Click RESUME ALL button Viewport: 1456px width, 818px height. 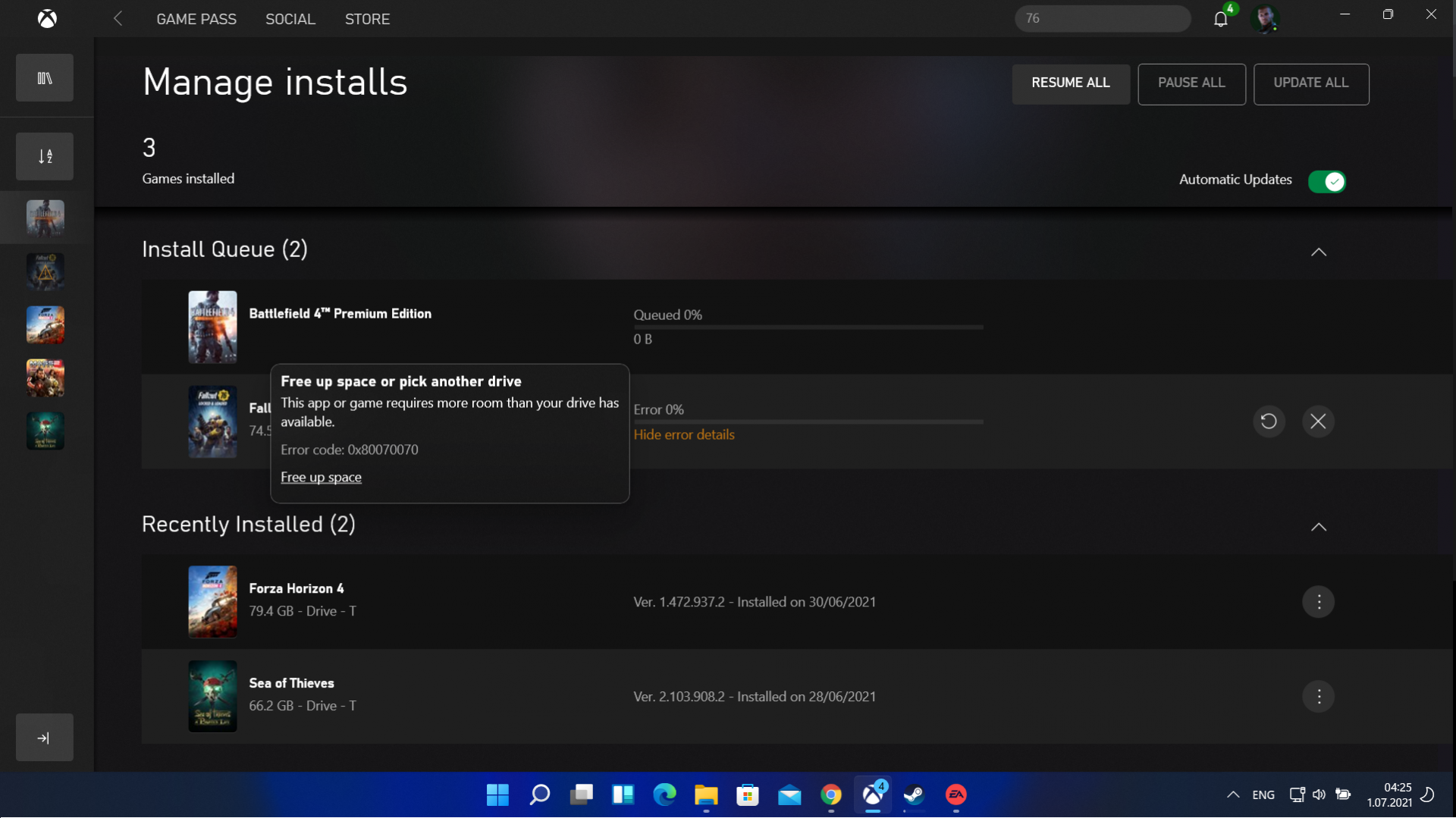click(1071, 83)
